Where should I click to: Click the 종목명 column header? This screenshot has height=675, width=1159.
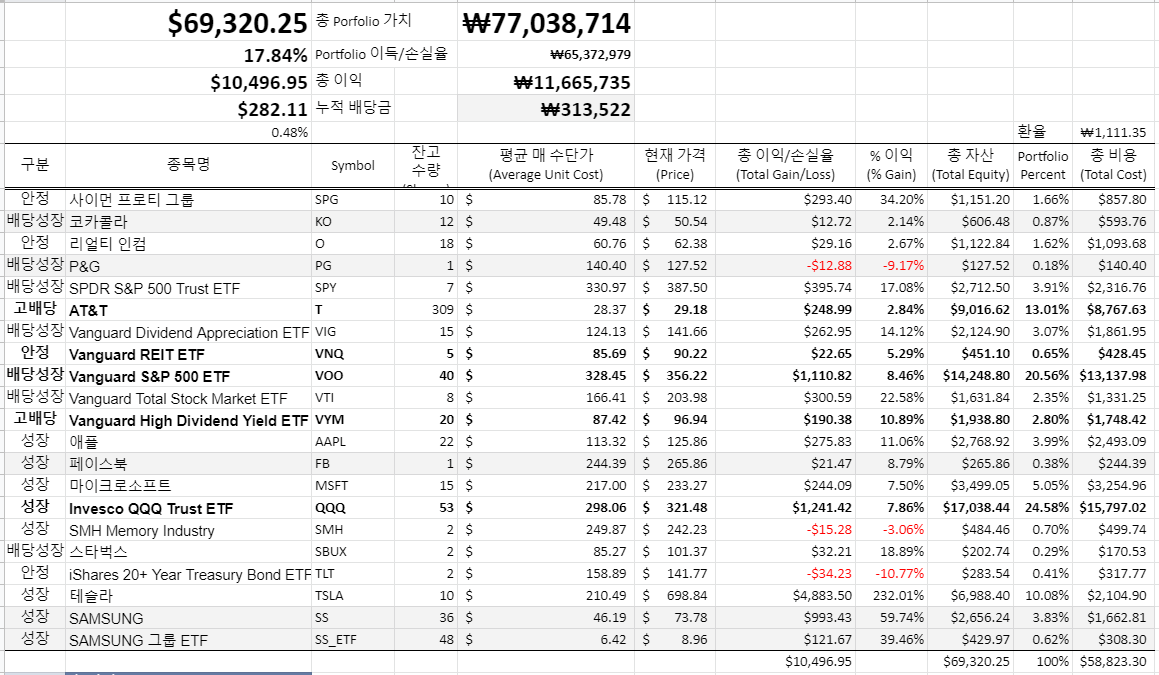(188, 165)
